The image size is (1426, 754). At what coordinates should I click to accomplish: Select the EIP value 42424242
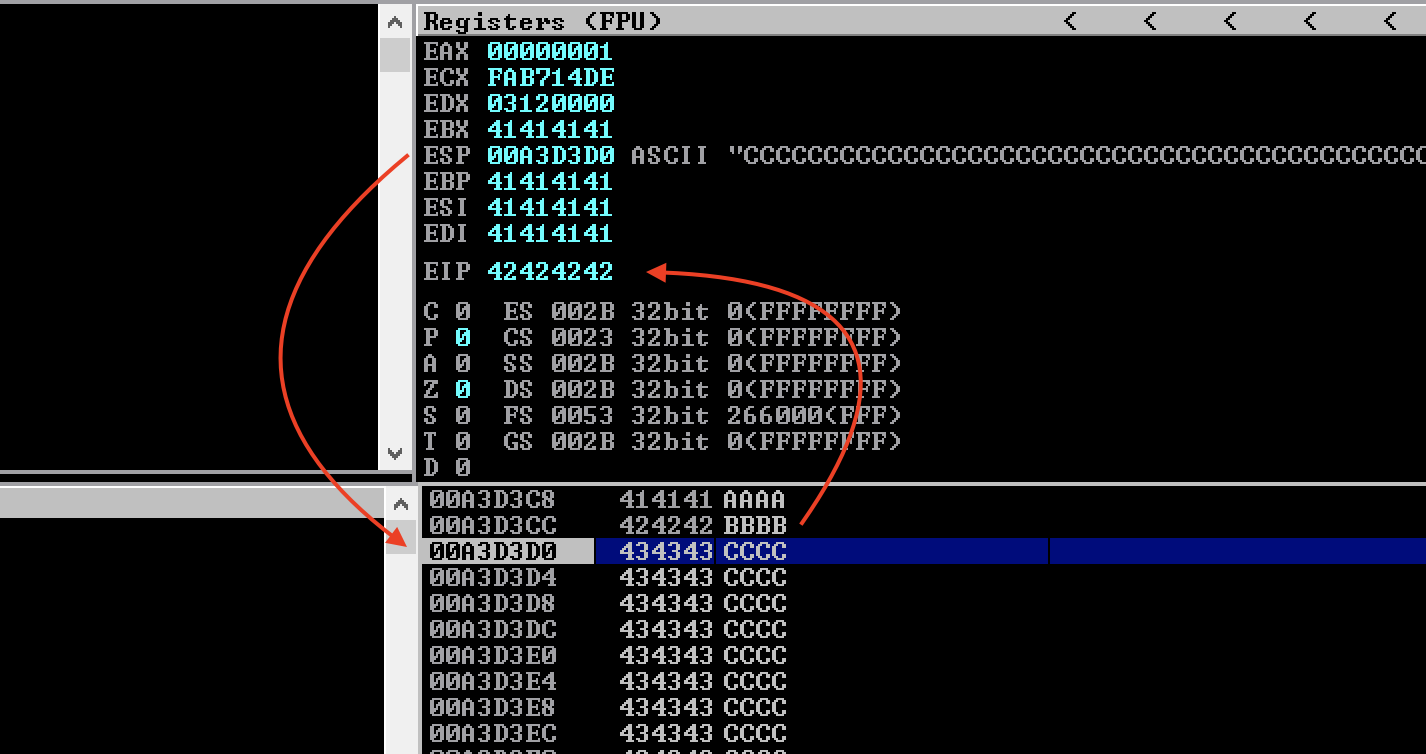pos(550,272)
